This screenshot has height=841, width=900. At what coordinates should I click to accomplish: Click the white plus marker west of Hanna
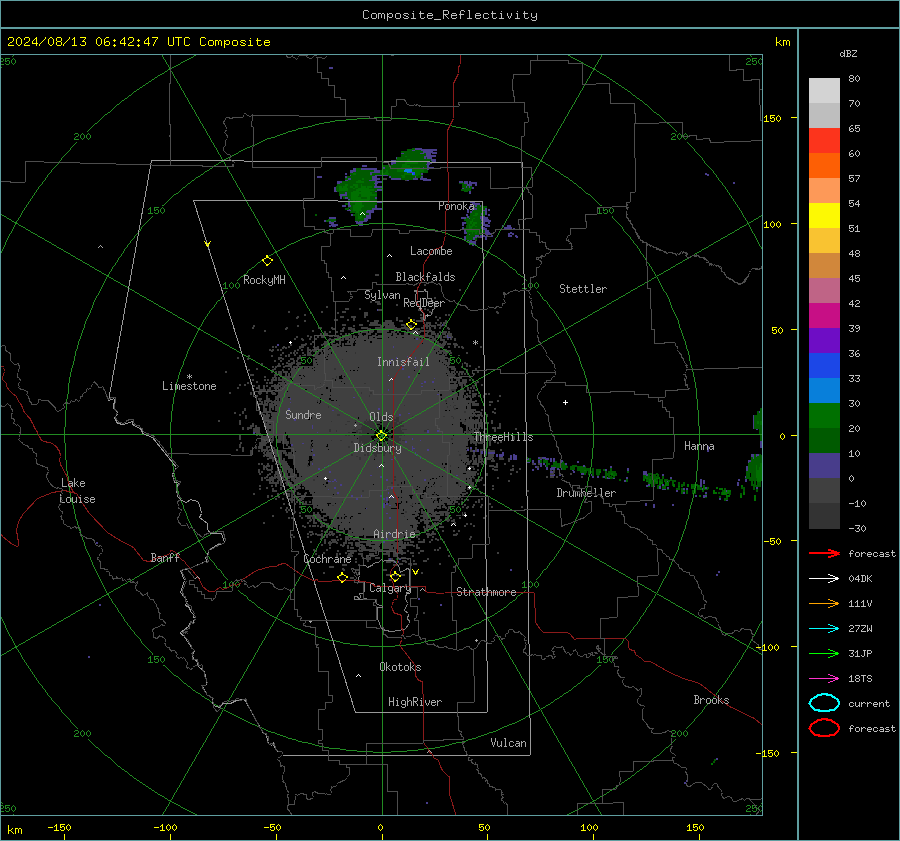click(565, 402)
